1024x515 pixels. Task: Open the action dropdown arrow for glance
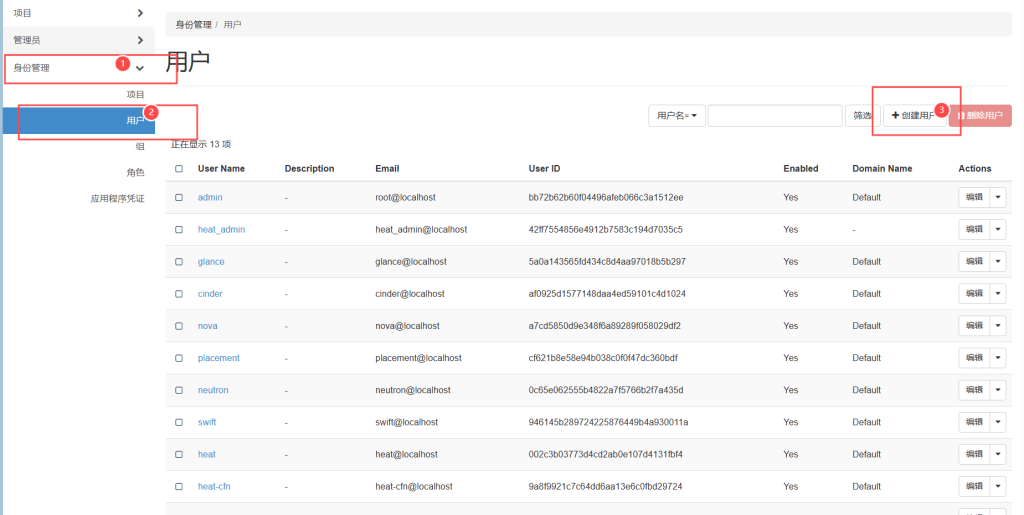pos(998,261)
